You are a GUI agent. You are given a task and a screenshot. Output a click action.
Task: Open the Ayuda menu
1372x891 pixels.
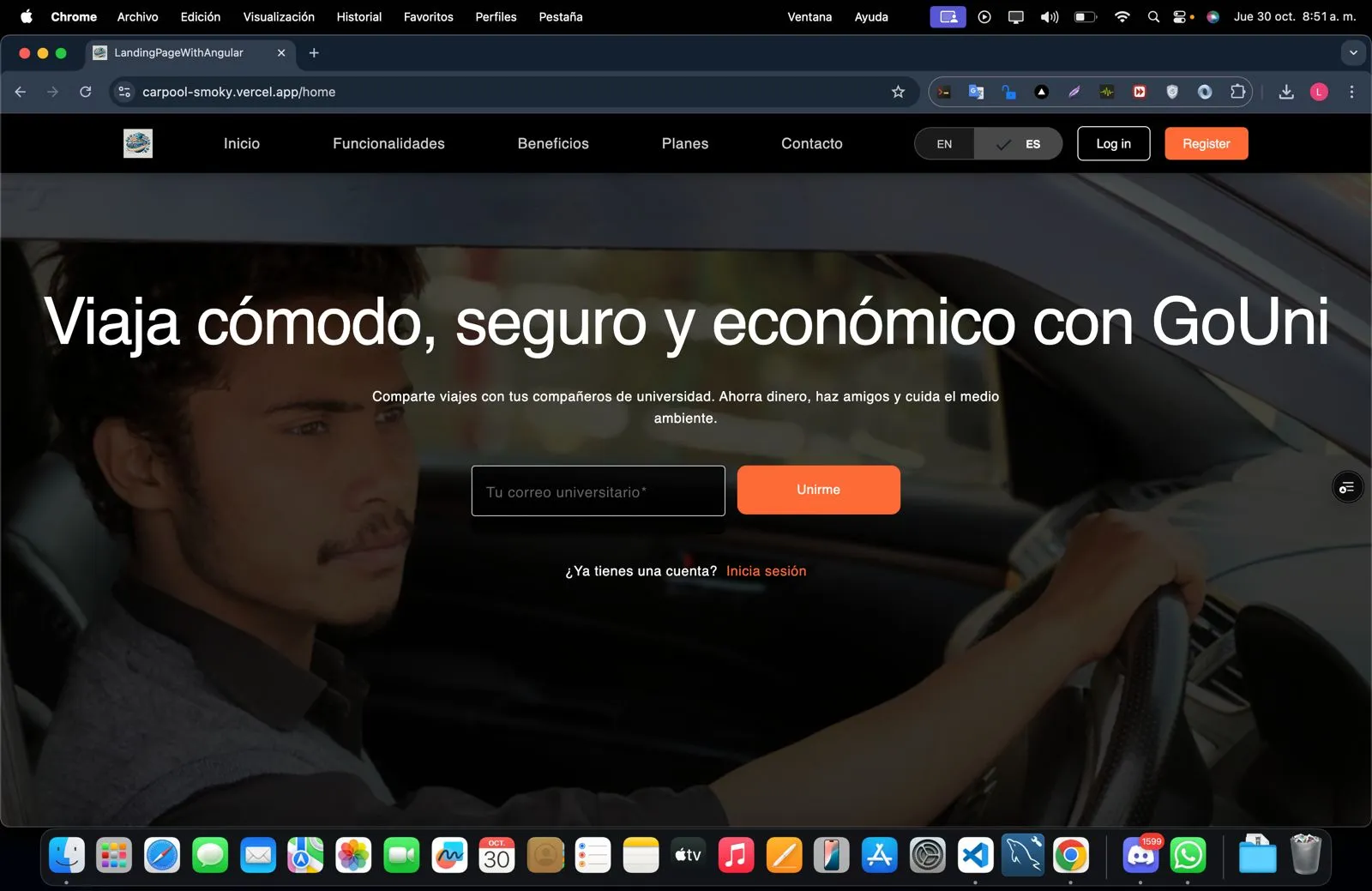(x=871, y=16)
